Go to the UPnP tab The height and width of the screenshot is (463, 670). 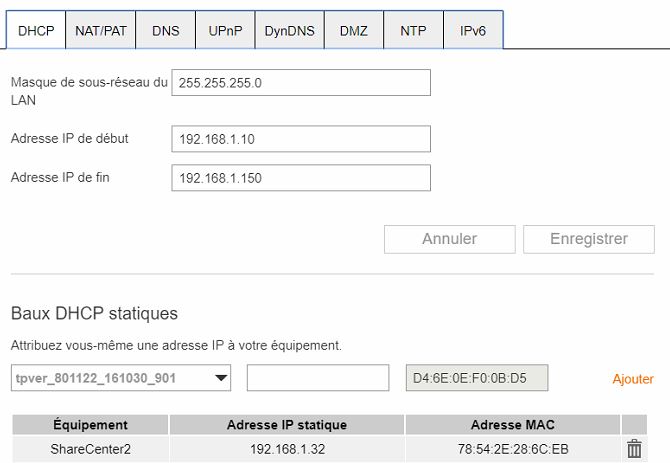click(x=225, y=31)
